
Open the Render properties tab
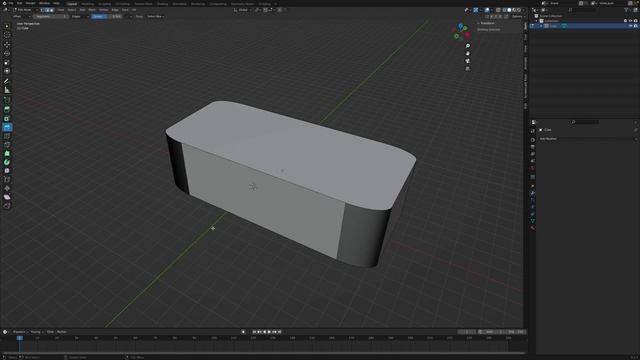coord(533,140)
